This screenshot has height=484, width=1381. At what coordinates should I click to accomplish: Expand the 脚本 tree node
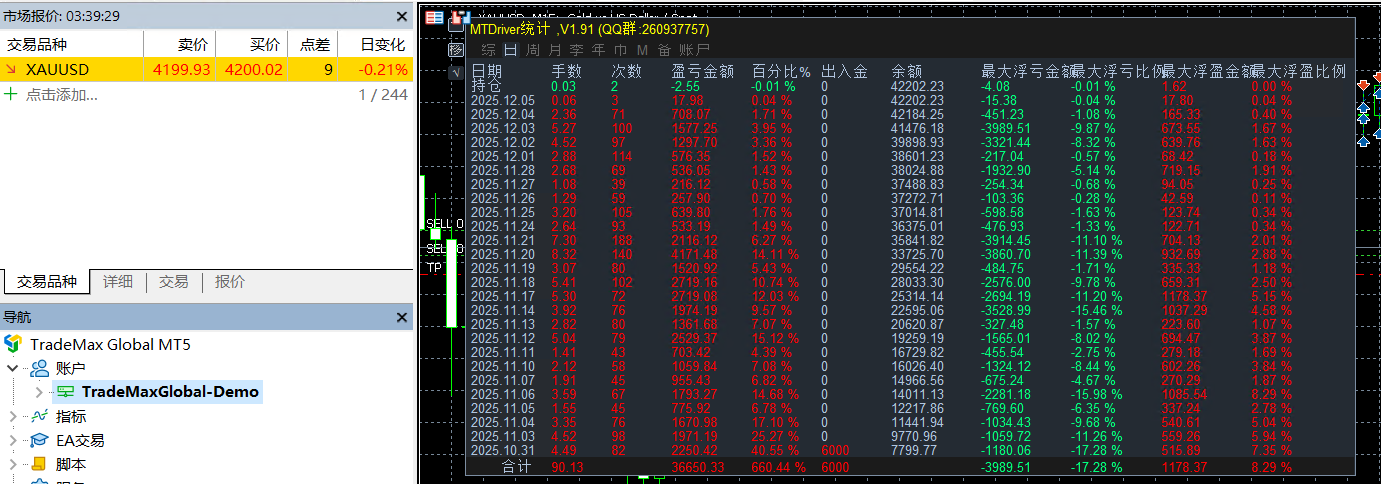point(12,464)
